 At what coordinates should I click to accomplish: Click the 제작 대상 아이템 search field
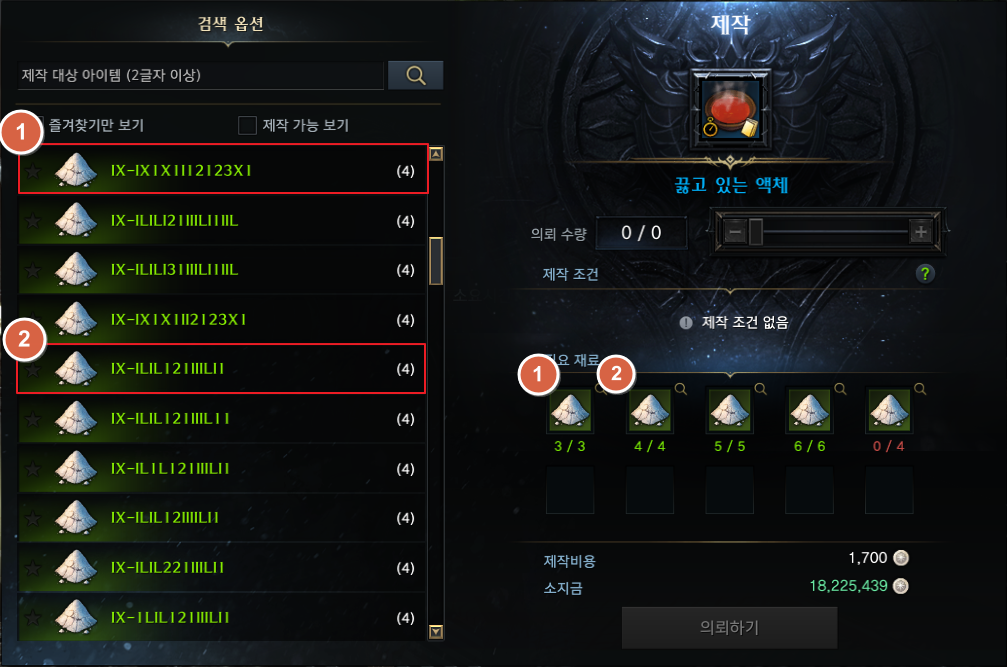click(x=201, y=76)
